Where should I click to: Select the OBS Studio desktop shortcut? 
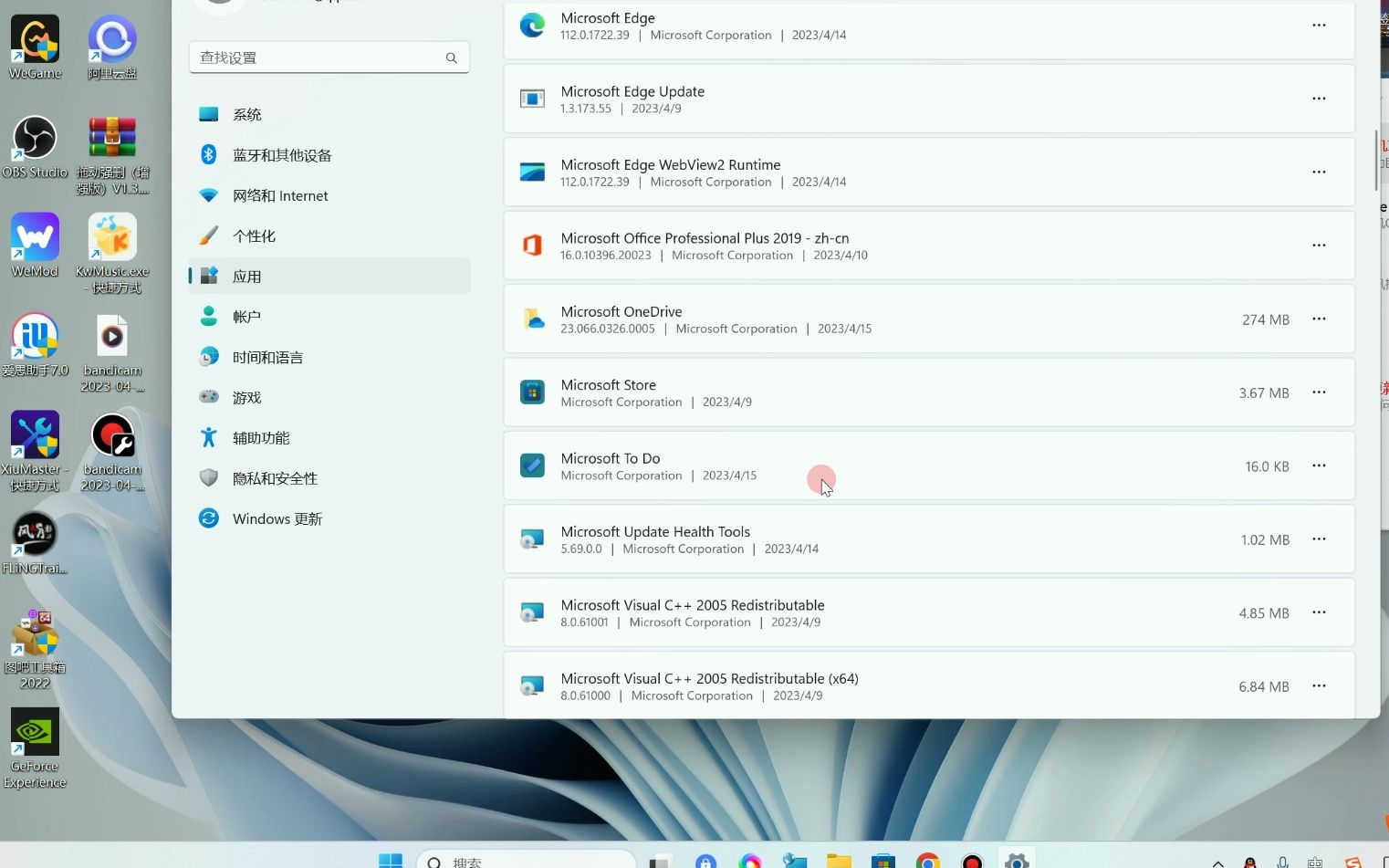pos(35,147)
